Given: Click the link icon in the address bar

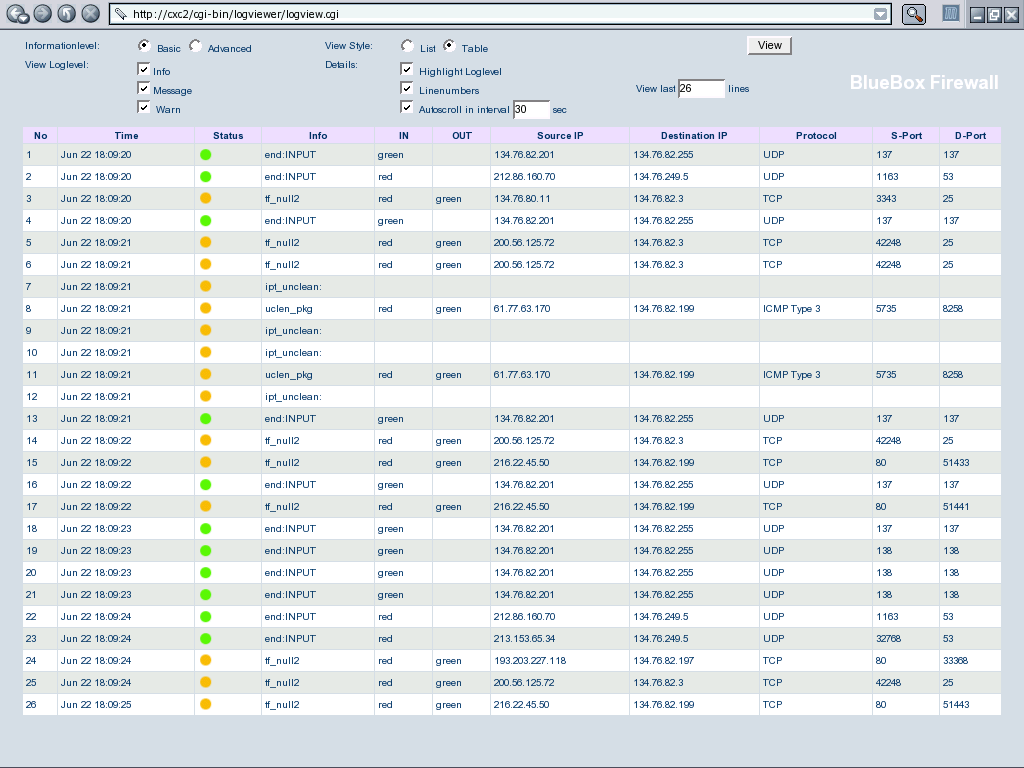Looking at the screenshot, I should point(121,14).
